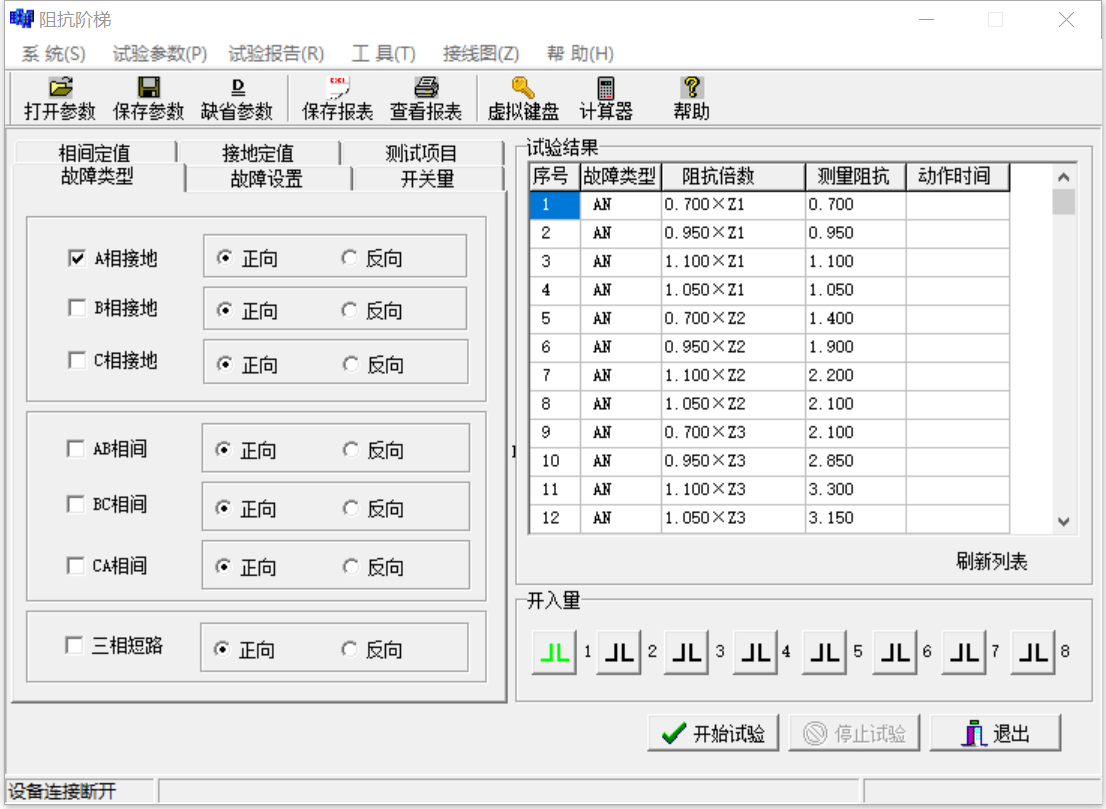Click the 帮助 help toolbar icon
The image size is (1106, 809).
click(x=690, y=97)
